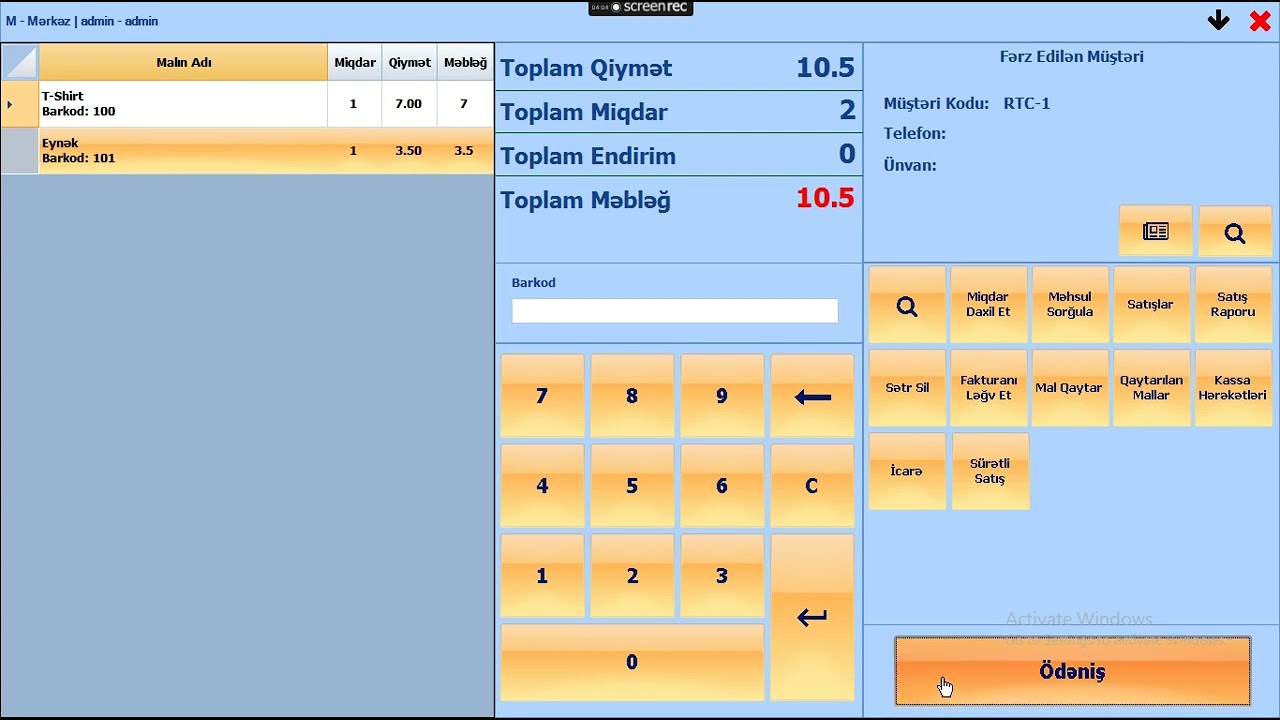Screen dimensions: 1280x720
Task: Click the Miqdar column header
Action: [x=355, y=62]
